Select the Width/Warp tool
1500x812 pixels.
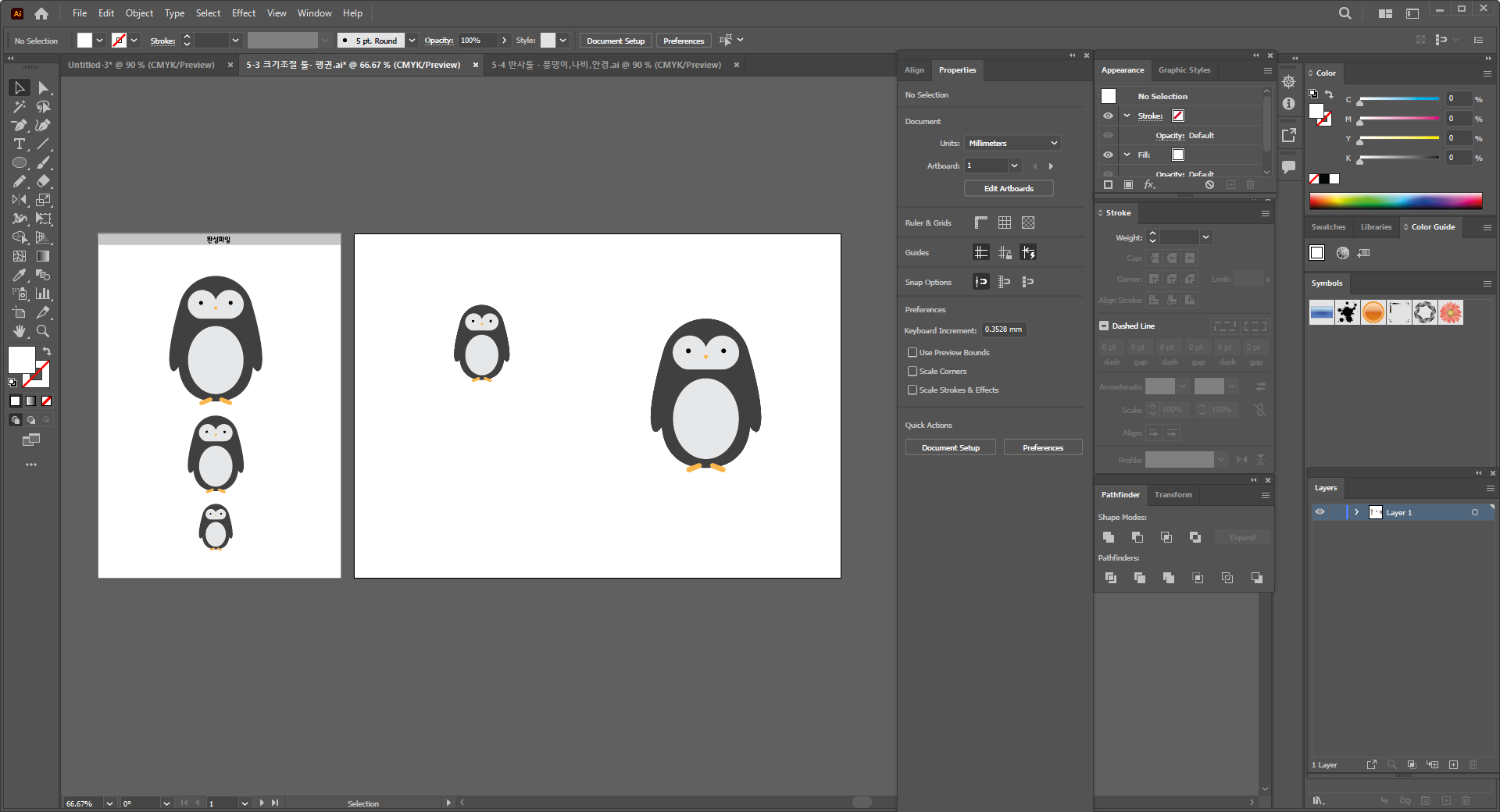(x=20, y=219)
